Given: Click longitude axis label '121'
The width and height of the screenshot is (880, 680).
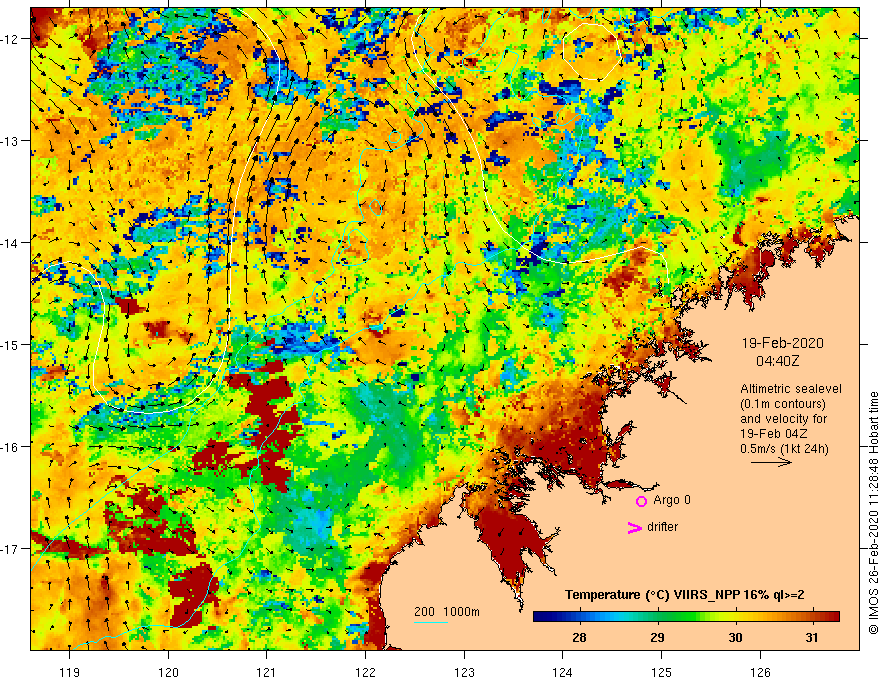Looking at the screenshot, I should pos(267,672).
